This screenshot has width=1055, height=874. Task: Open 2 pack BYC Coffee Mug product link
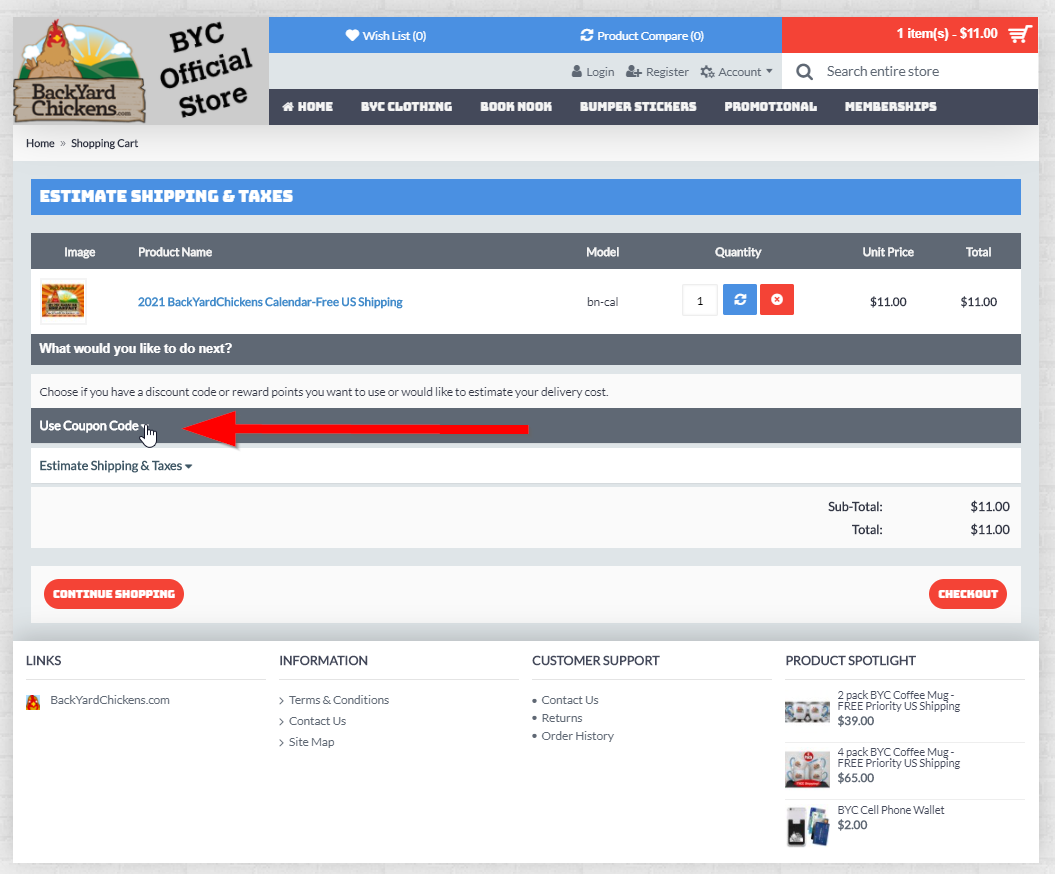[898, 700]
